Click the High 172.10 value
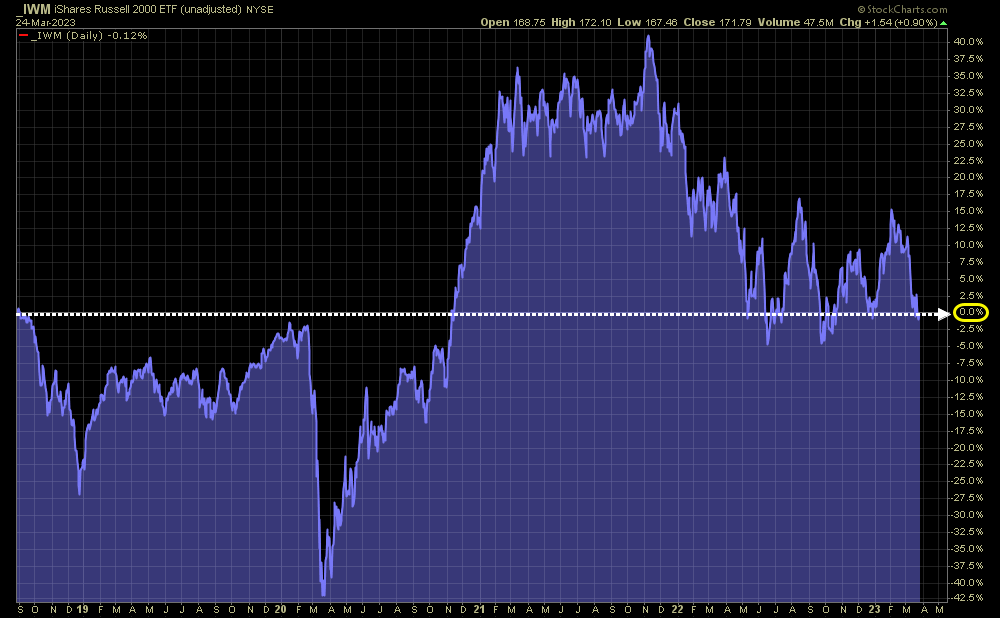Image resolution: width=1000 pixels, height=618 pixels. coord(581,22)
